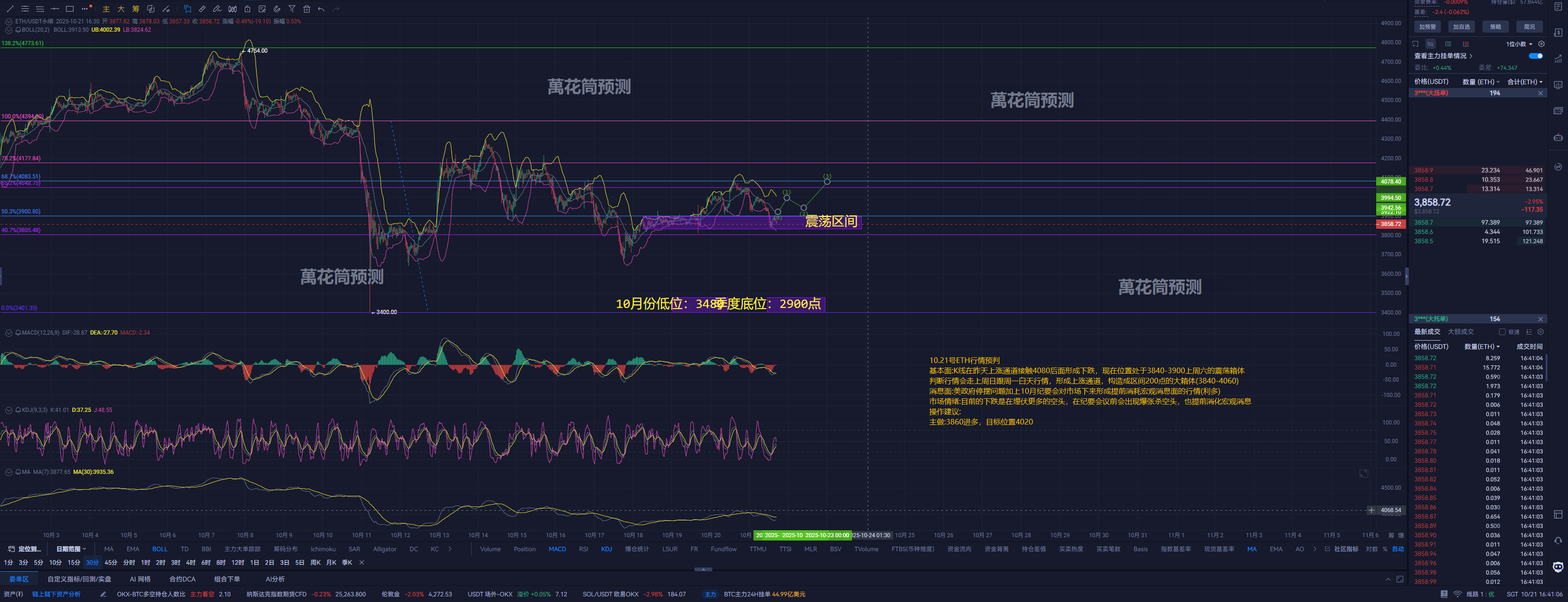1568x602 pixels.
Task: Click the undo arrow icon
Action: coord(321,8)
